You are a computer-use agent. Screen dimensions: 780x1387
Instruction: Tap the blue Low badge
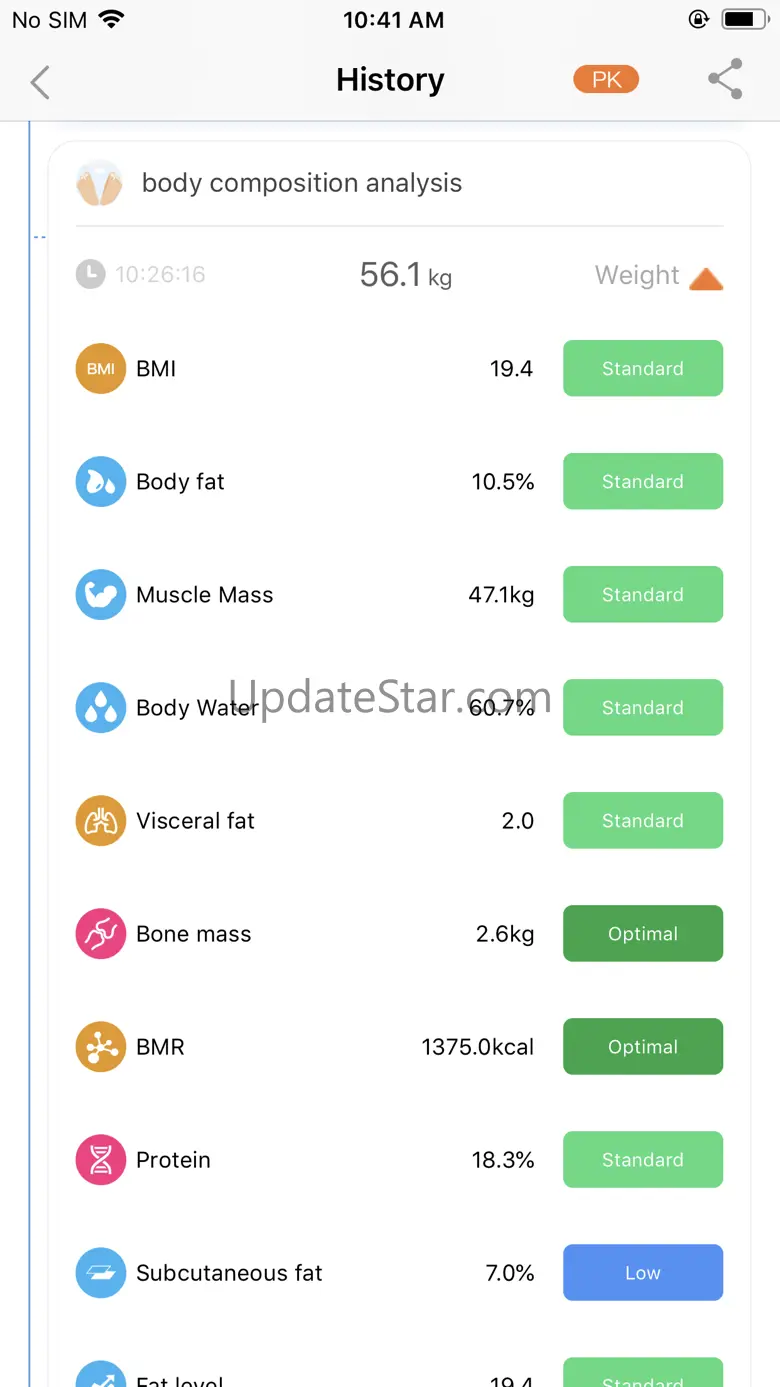point(643,1273)
